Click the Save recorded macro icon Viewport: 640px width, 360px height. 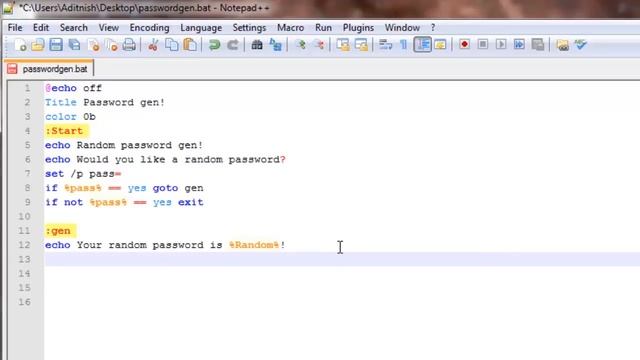[x=538, y=44]
